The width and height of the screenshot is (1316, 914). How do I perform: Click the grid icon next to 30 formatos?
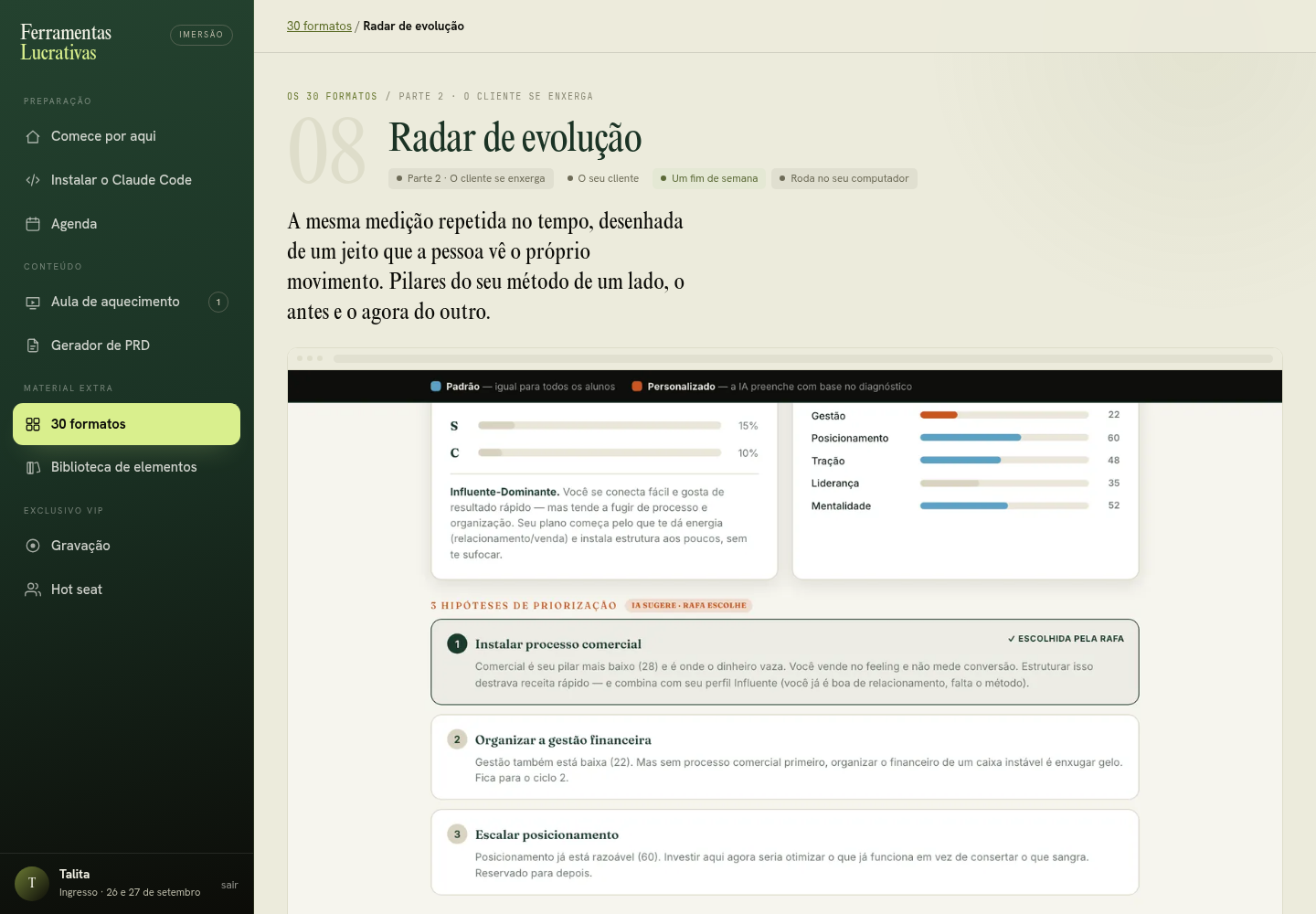pyautogui.click(x=33, y=424)
